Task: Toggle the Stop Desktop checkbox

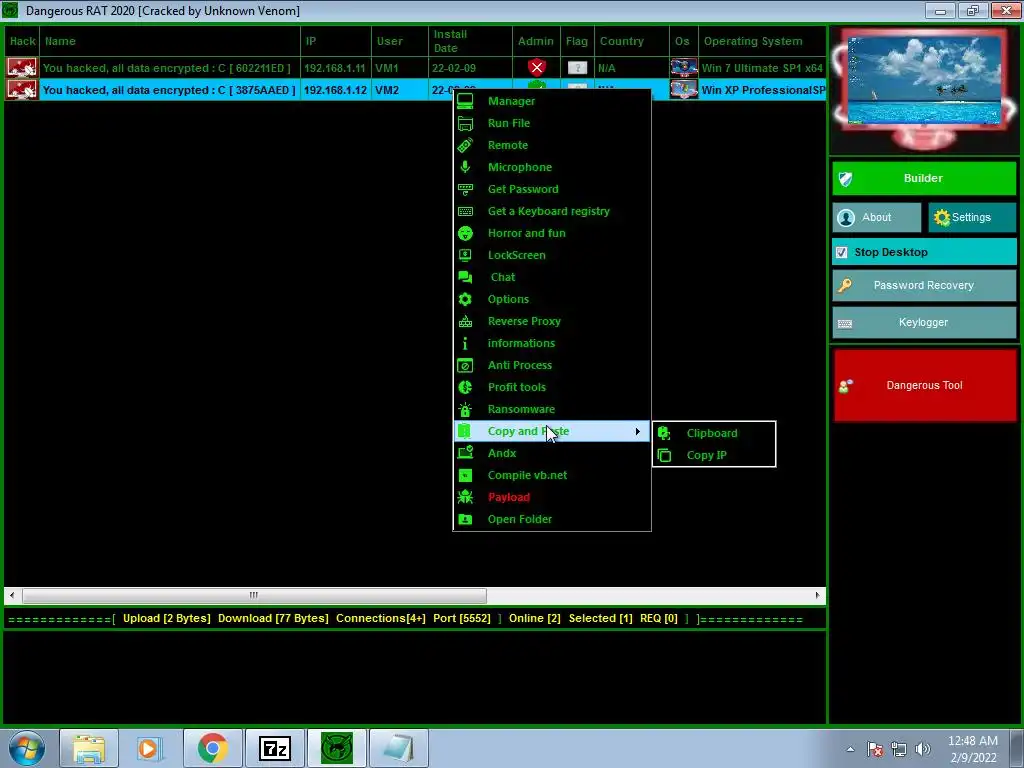Action: pyautogui.click(x=842, y=252)
